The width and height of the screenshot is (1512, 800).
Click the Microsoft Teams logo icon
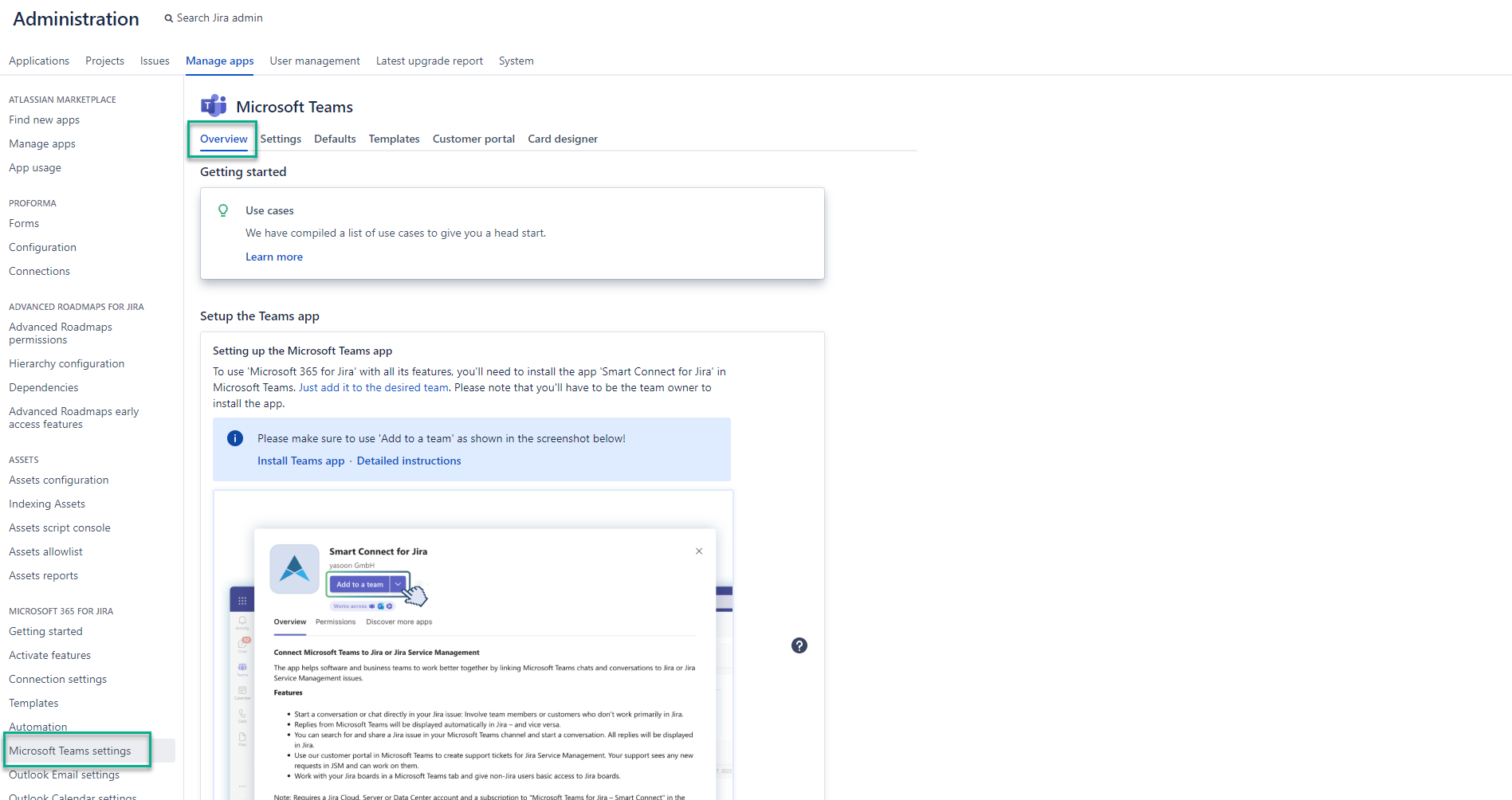[x=214, y=106]
